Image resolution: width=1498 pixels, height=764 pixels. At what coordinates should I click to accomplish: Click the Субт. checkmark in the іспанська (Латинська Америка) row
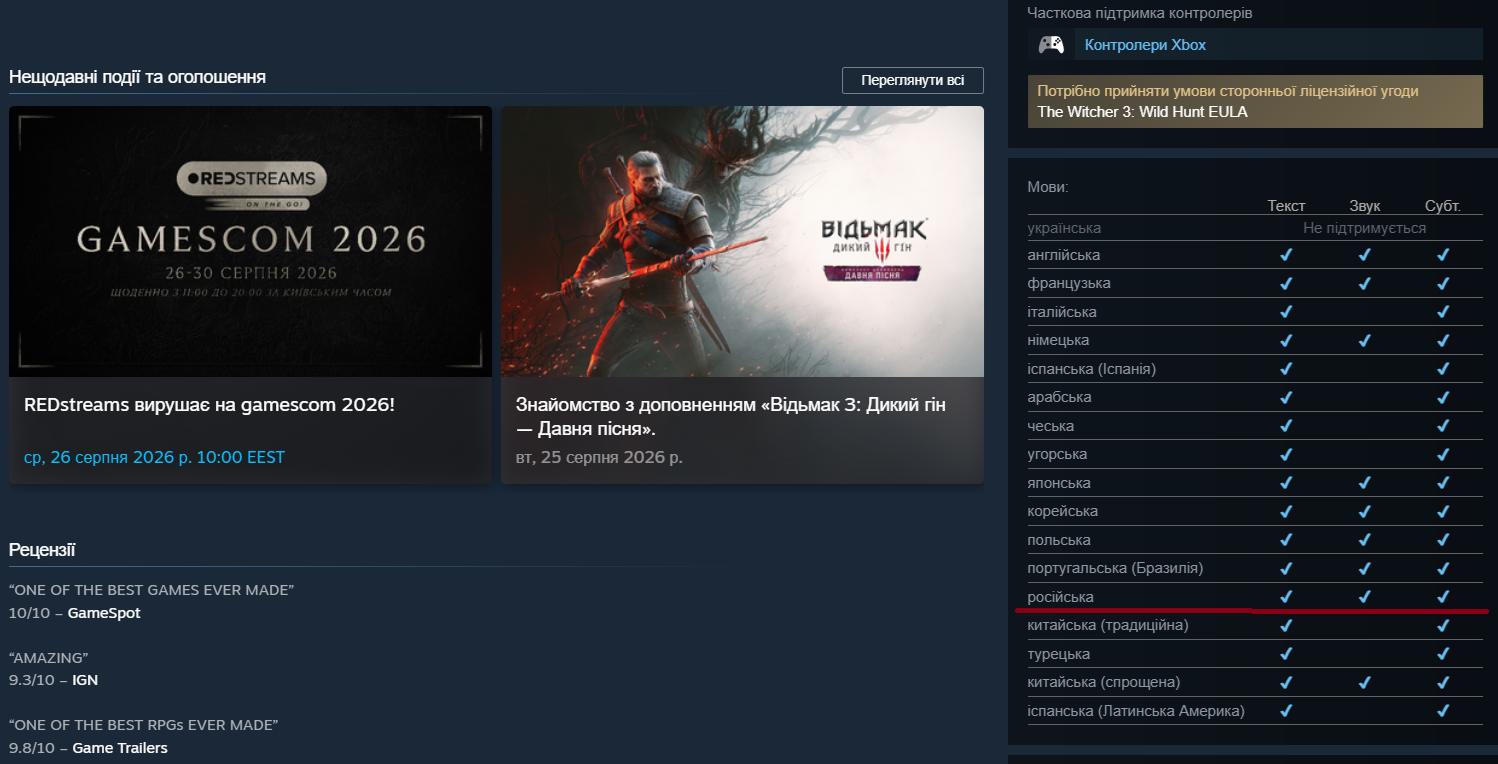point(1443,711)
